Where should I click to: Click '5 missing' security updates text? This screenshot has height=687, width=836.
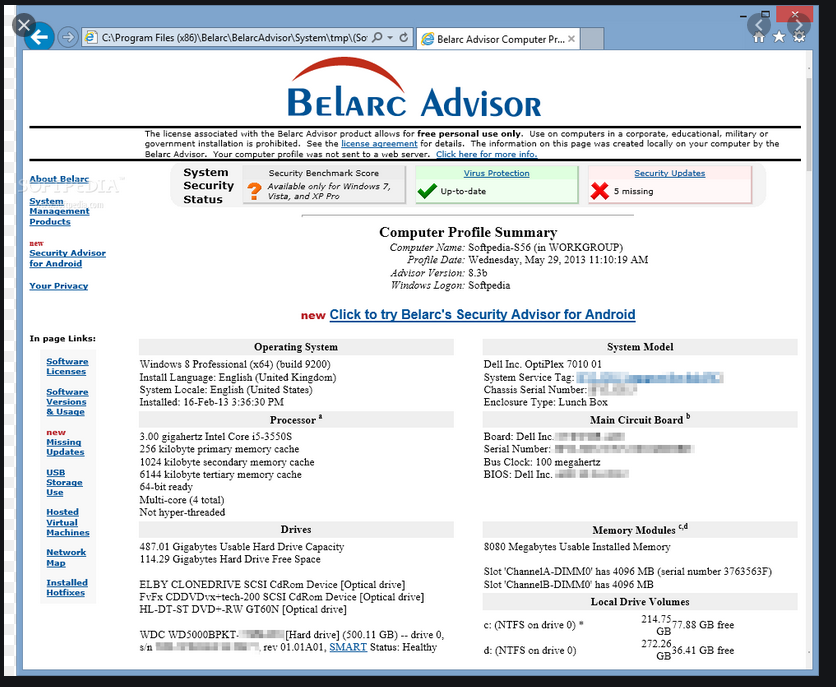[x=633, y=191]
